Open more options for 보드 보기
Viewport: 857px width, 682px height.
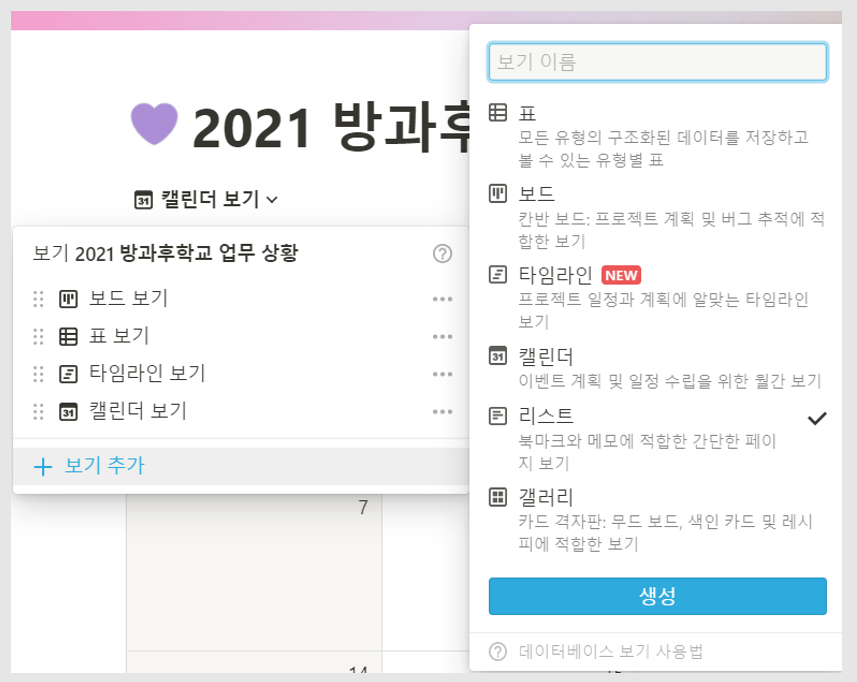442,299
